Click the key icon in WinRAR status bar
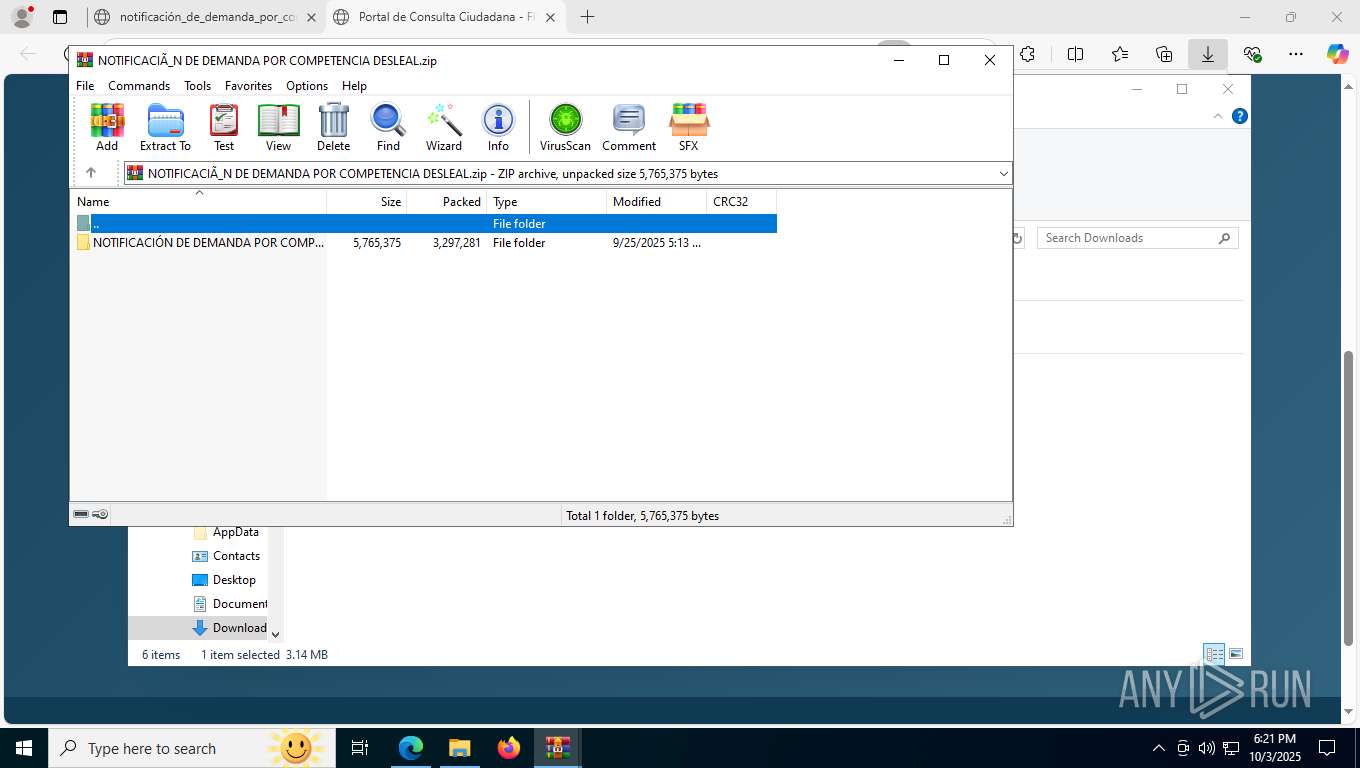The height and width of the screenshot is (768, 1360). click(x=100, y=514)
